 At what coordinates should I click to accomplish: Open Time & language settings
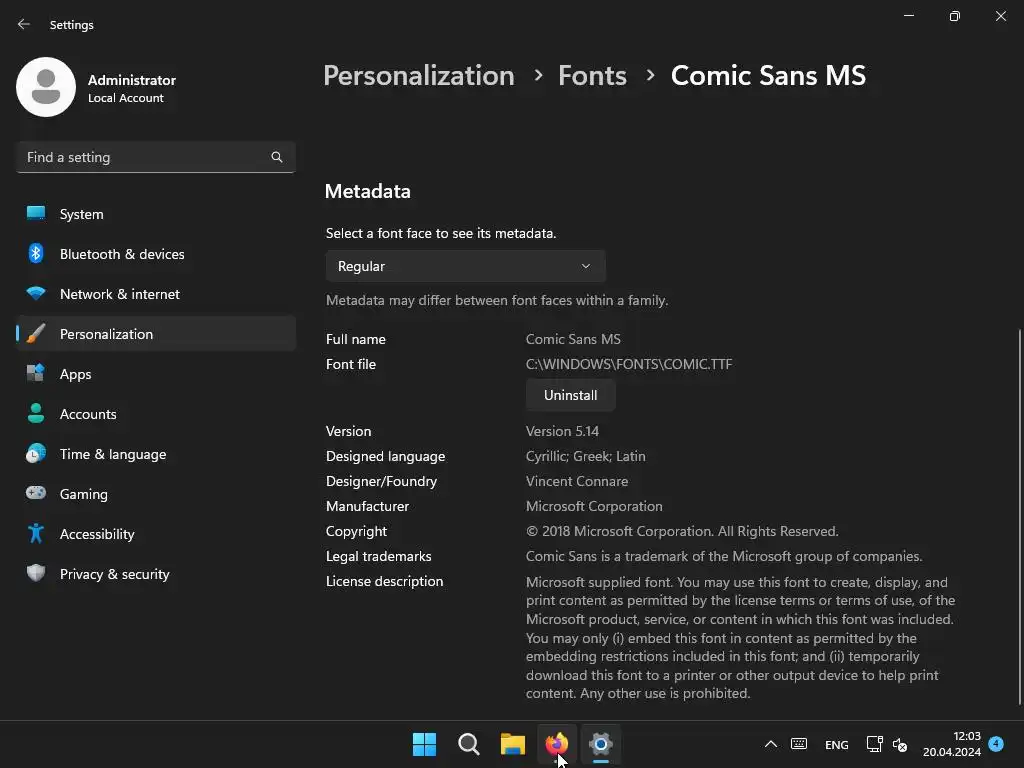(x=156, y=454)
